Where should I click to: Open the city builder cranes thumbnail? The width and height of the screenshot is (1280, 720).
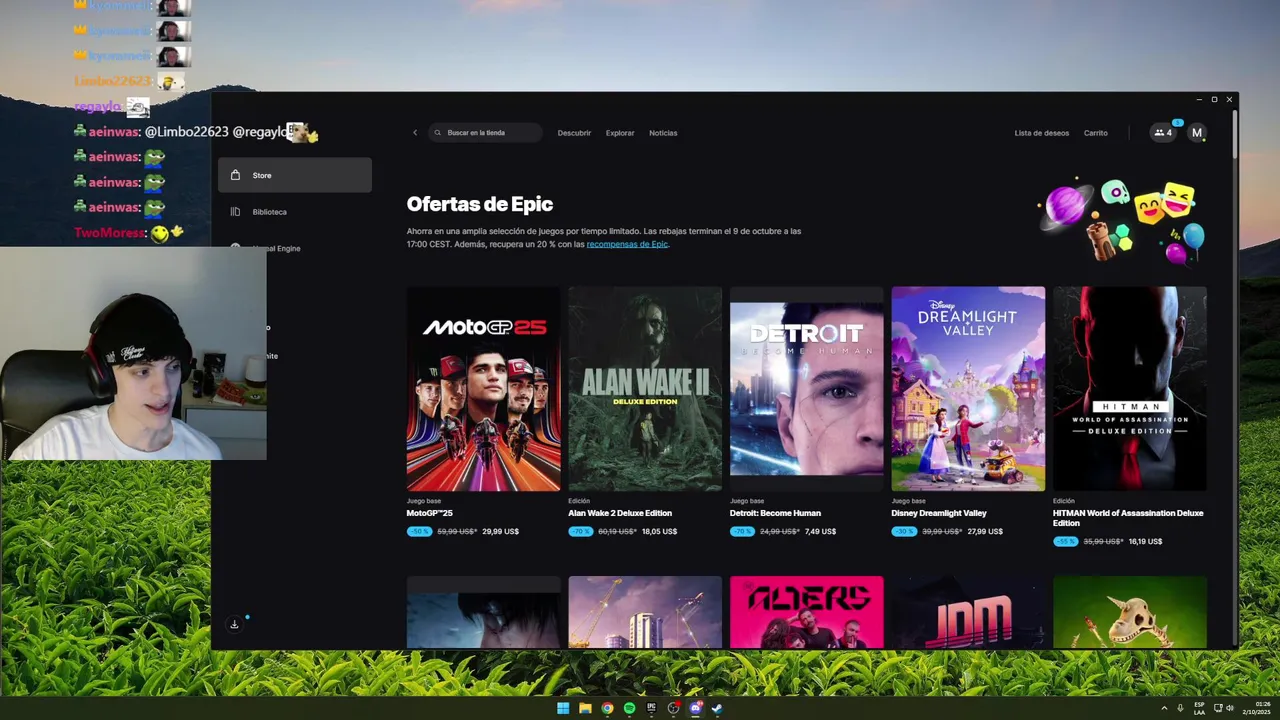[645, 612]
